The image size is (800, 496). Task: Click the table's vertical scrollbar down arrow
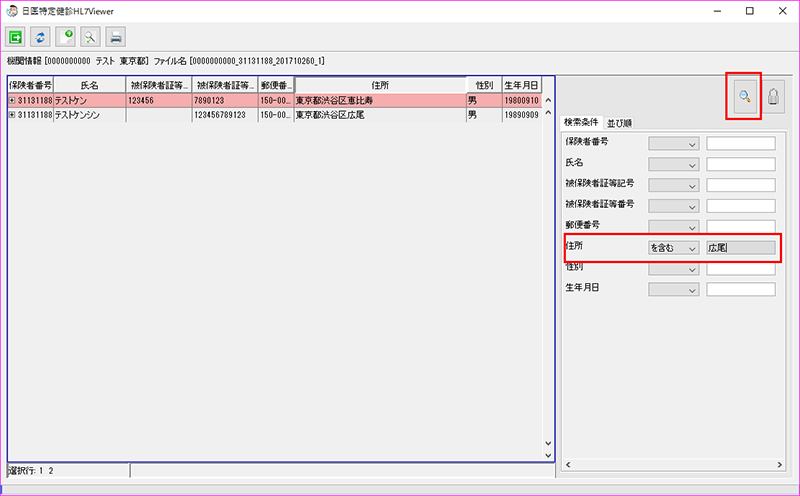pos(547,444)
